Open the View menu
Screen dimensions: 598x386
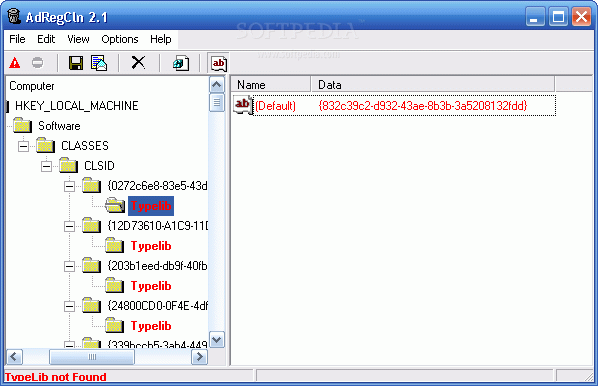[x=78, y=39]
